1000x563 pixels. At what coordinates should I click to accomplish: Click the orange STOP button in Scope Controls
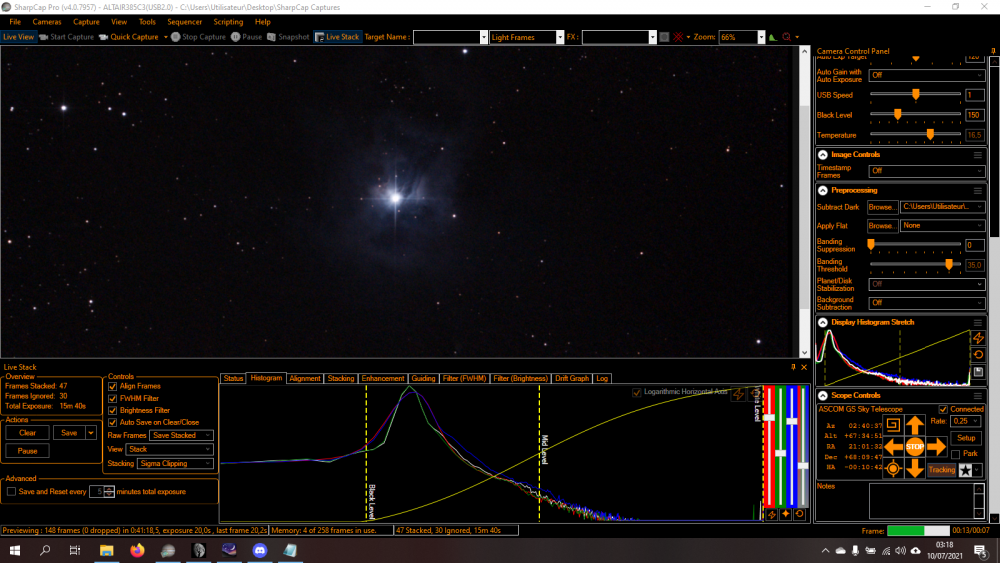915,446
